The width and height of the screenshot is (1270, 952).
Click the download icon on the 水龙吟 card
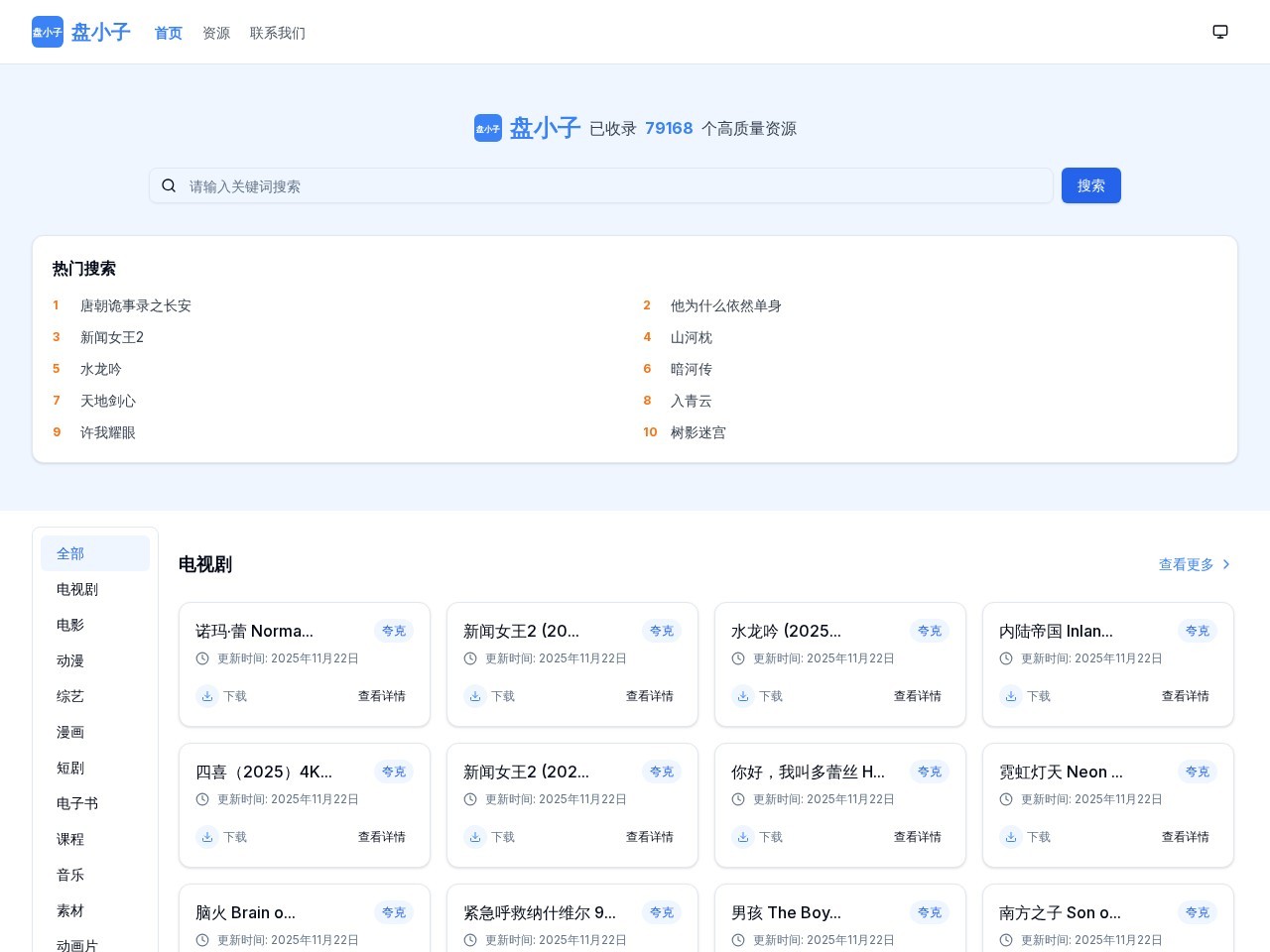(743, 696)
